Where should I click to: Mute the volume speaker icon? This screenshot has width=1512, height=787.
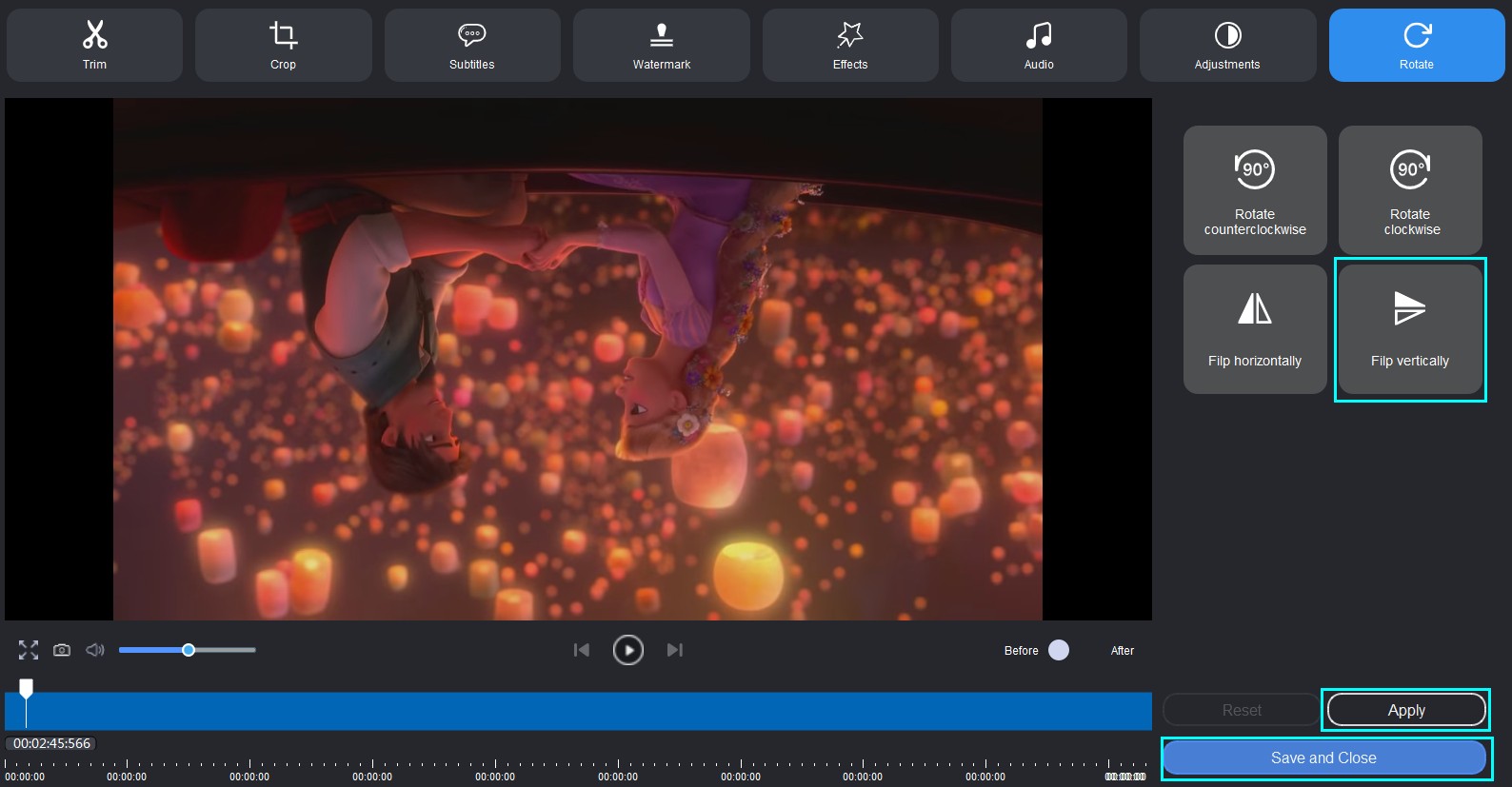pos(95,650)
